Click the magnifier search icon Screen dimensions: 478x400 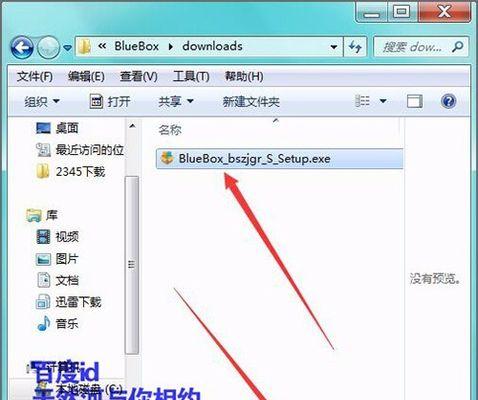[x=458, y=47]
